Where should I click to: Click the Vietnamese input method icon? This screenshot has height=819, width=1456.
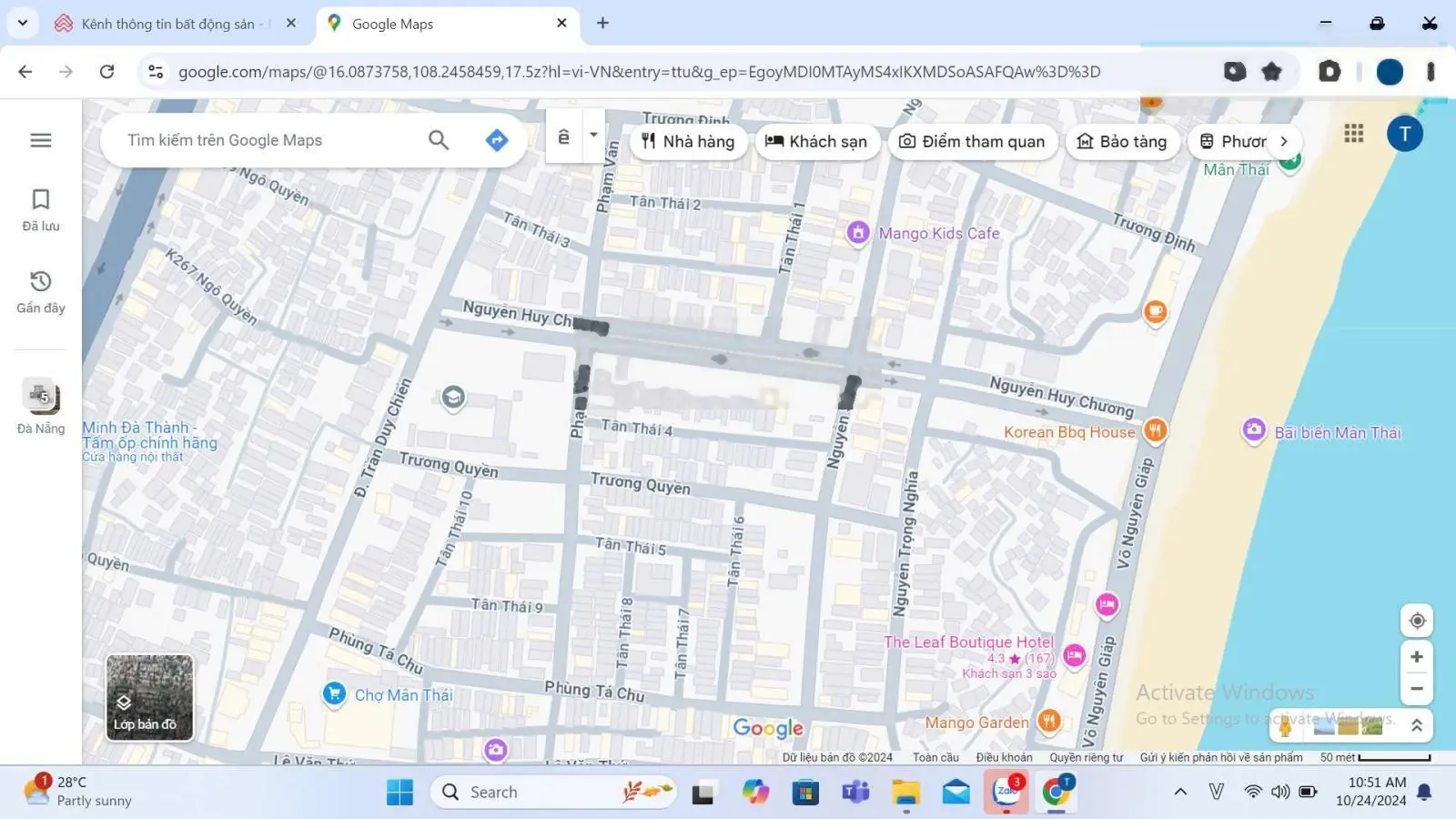tap(563, 136)
